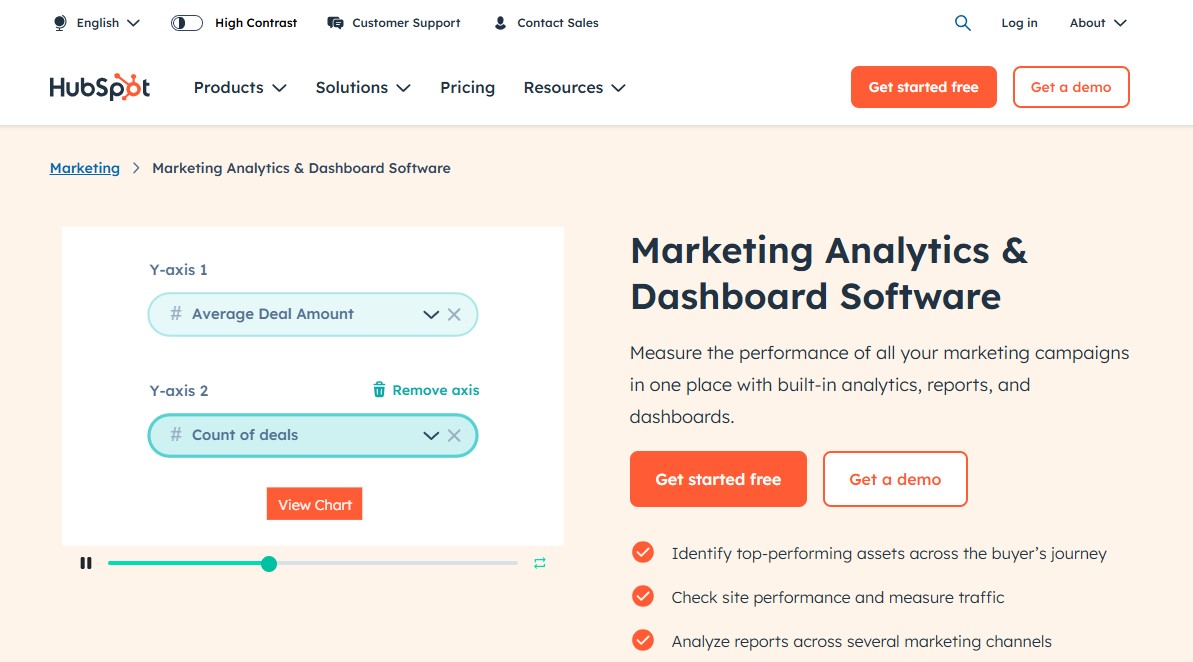
Task: Click the checkmark beside Analyze reports
Action: click(x=643, y=640)
